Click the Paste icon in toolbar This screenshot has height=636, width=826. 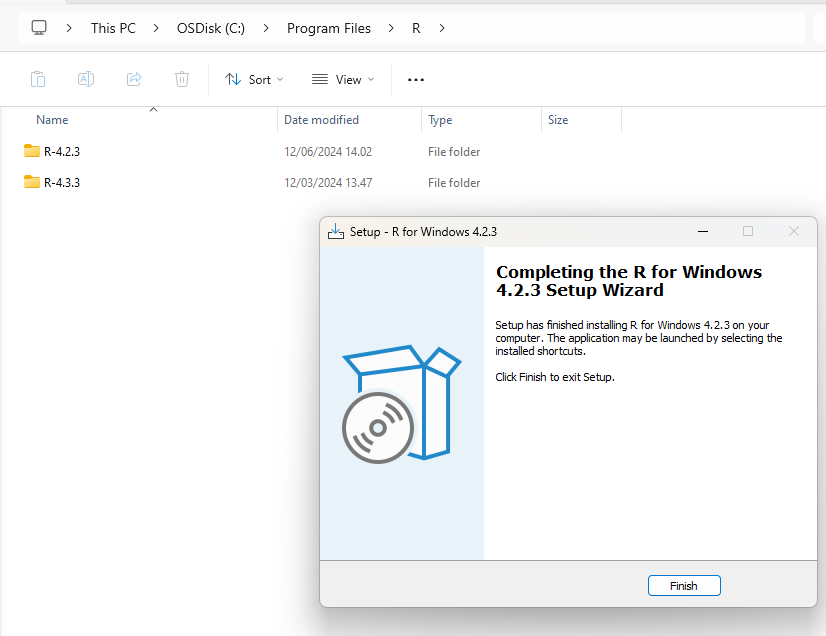[x=38, y=79]
